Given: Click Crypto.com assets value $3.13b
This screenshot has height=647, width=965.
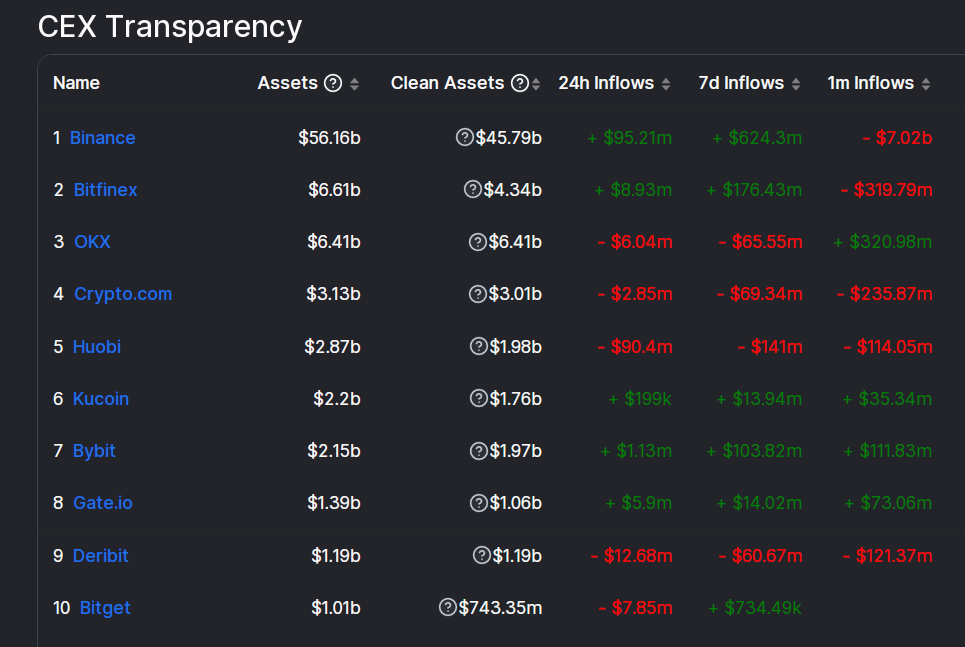Looking at the screenshot, I should [x=334, y=294].
